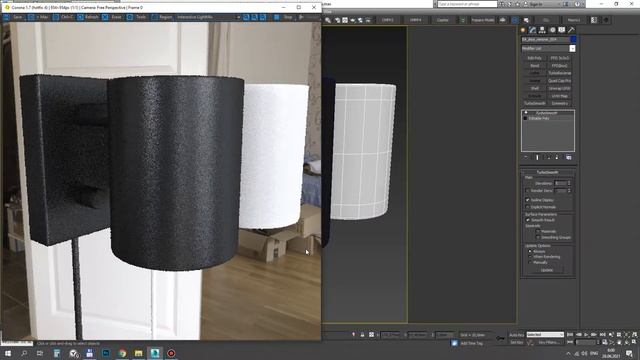Click Configure modifier sets icon
The height and width of the screenshot is (360, 640).
(x=569, y=157)
